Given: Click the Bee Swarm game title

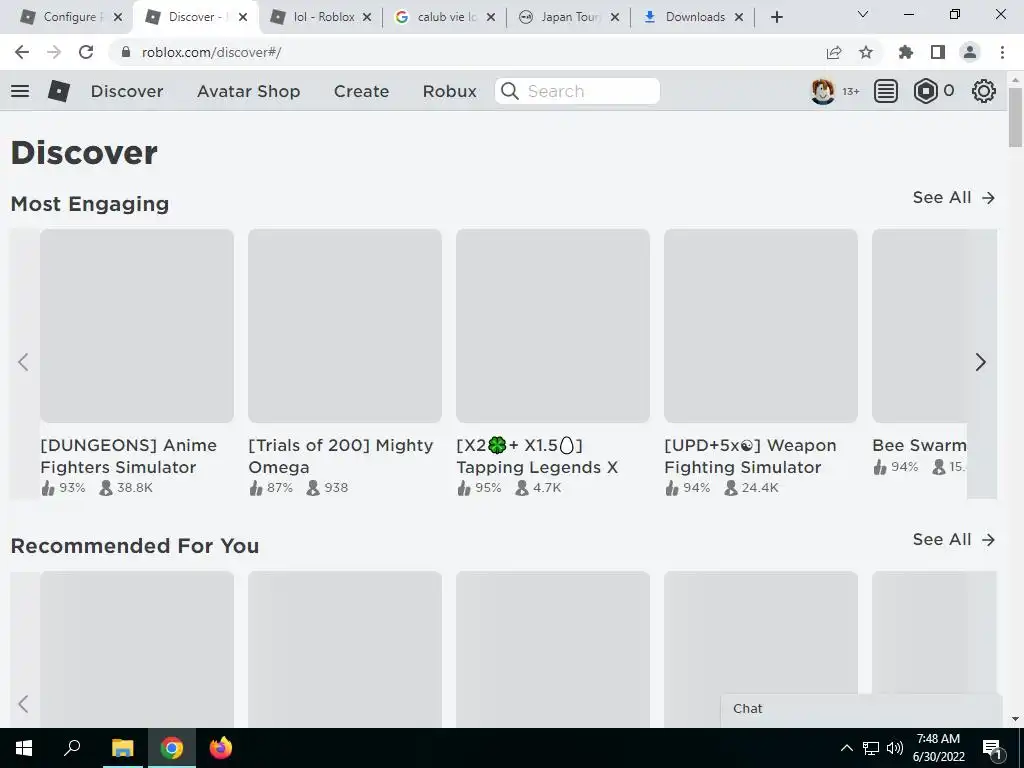Looking at the screenshot, I should pos(919,445).
